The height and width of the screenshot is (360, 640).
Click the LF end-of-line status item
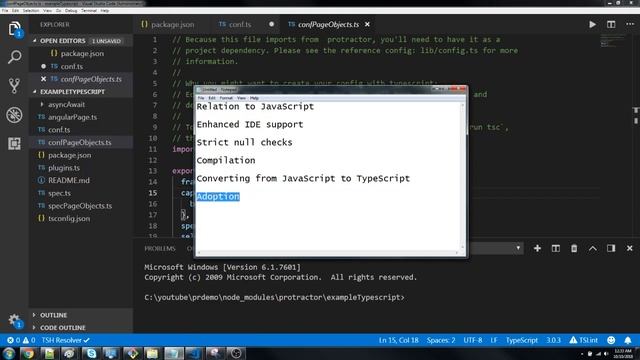(x=494, y=340)
